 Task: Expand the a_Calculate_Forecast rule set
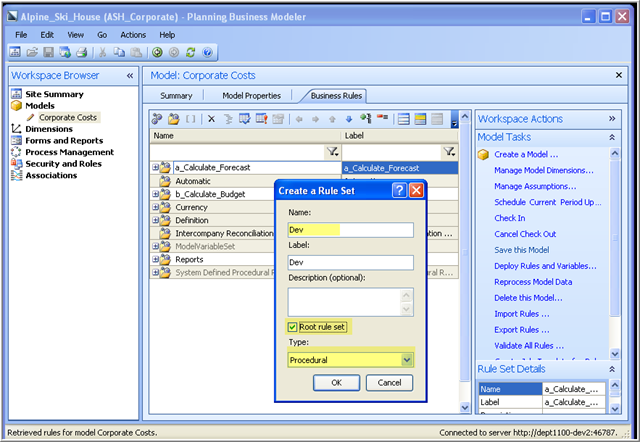point(155,167)
